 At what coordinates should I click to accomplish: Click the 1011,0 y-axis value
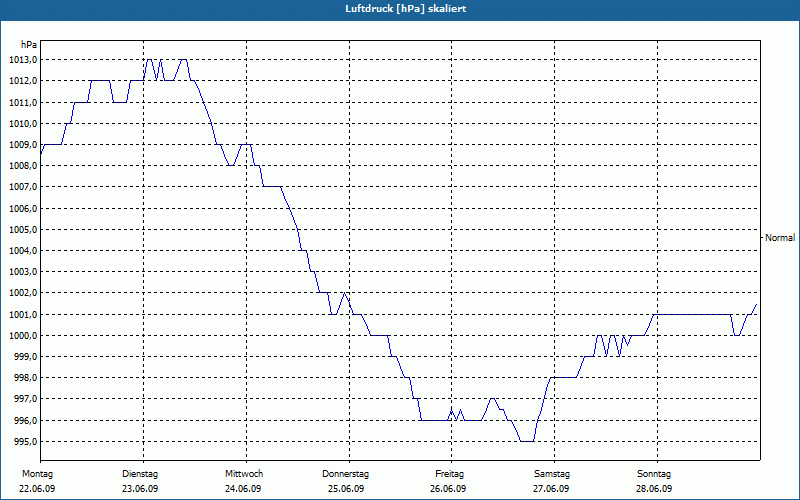pos(23,103)
